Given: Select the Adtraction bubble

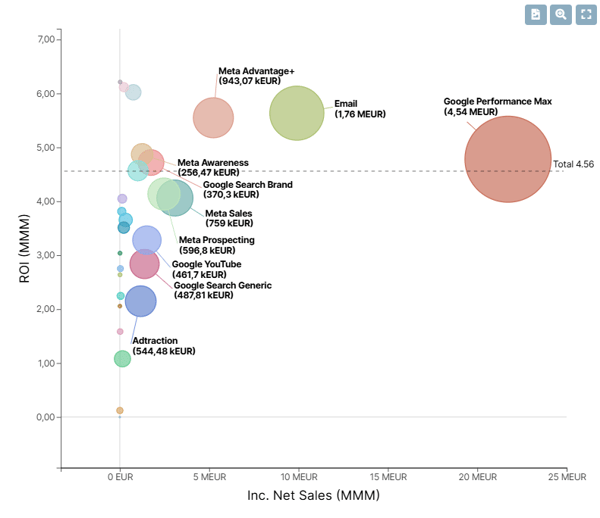Looking at the screenshot, I should tap(141, 301).
